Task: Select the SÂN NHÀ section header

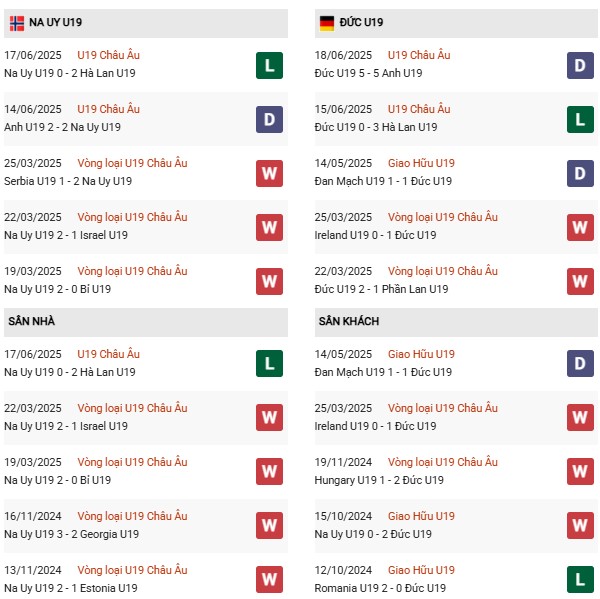Action: (146, 322)
